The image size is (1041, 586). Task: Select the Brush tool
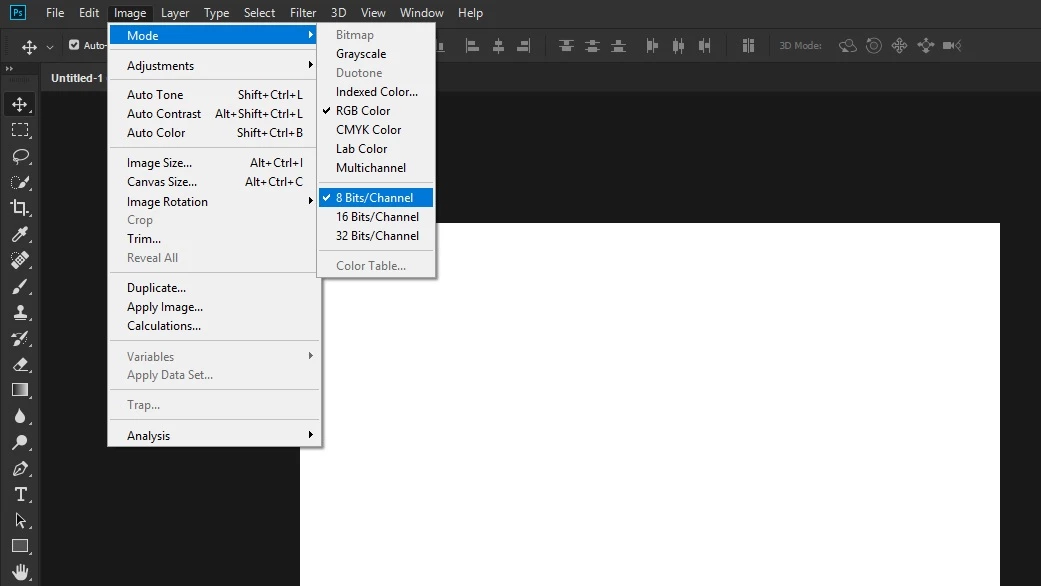point(20,287)
